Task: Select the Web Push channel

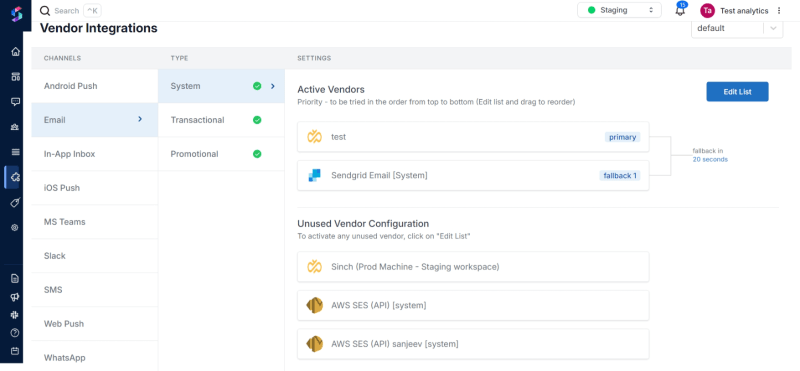Action: [95, 324]
